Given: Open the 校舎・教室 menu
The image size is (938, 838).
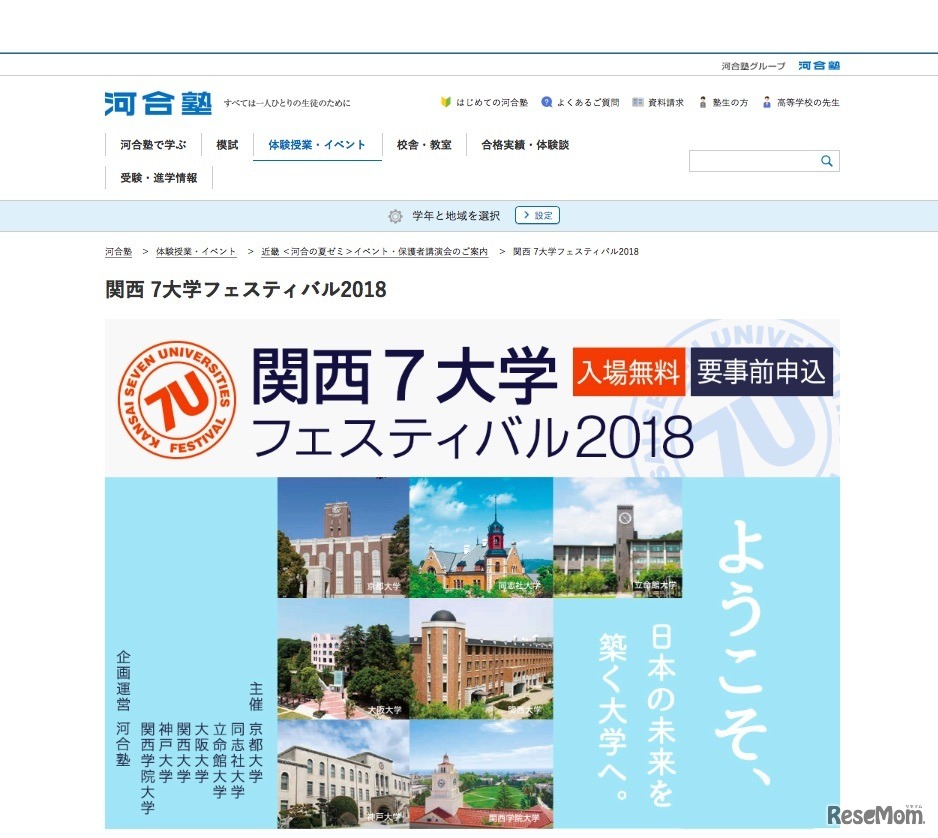Looking at the screenshot, I should (422, 144).
